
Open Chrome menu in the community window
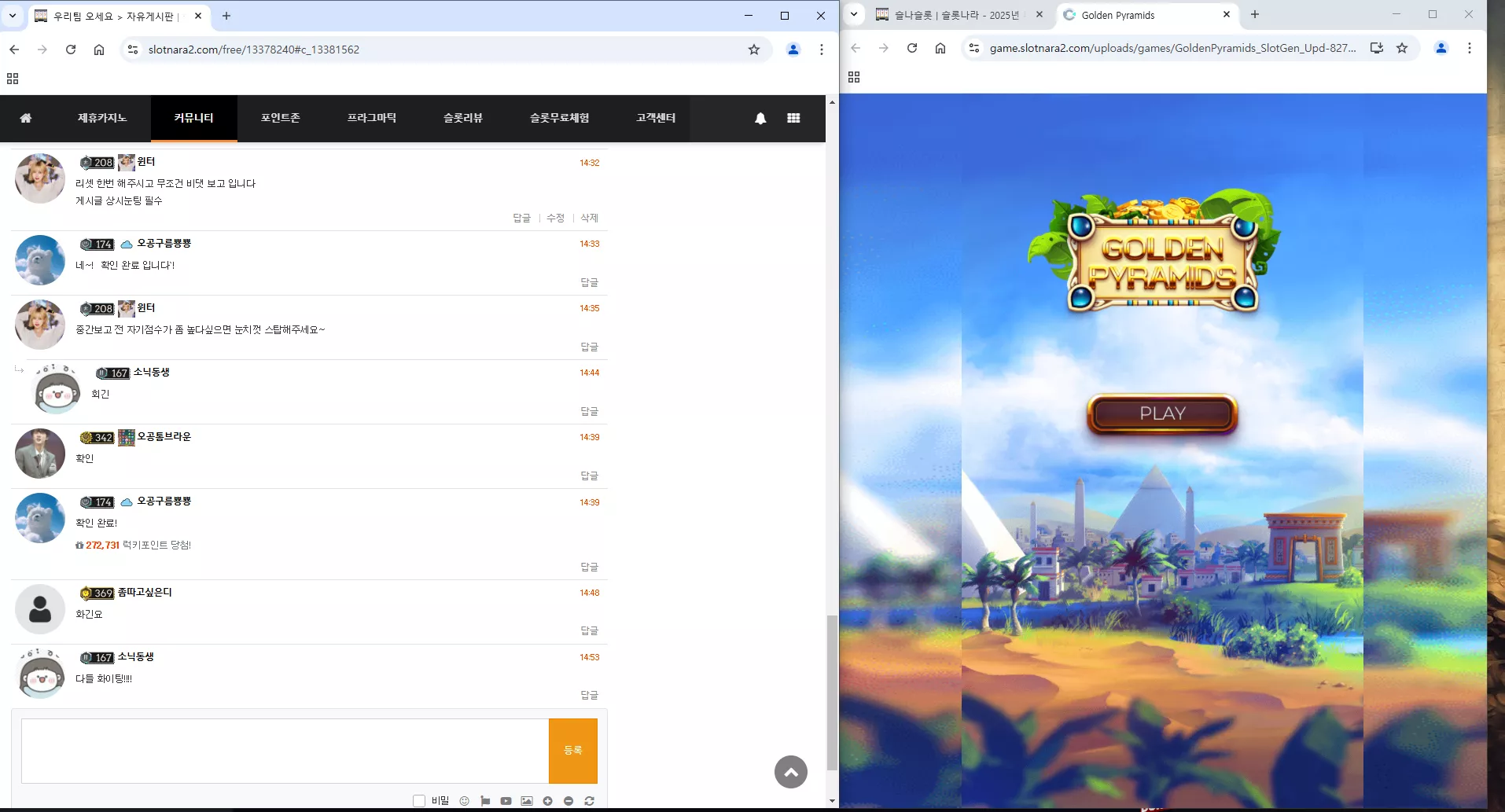pyautogui.click(x=822, y=50)
